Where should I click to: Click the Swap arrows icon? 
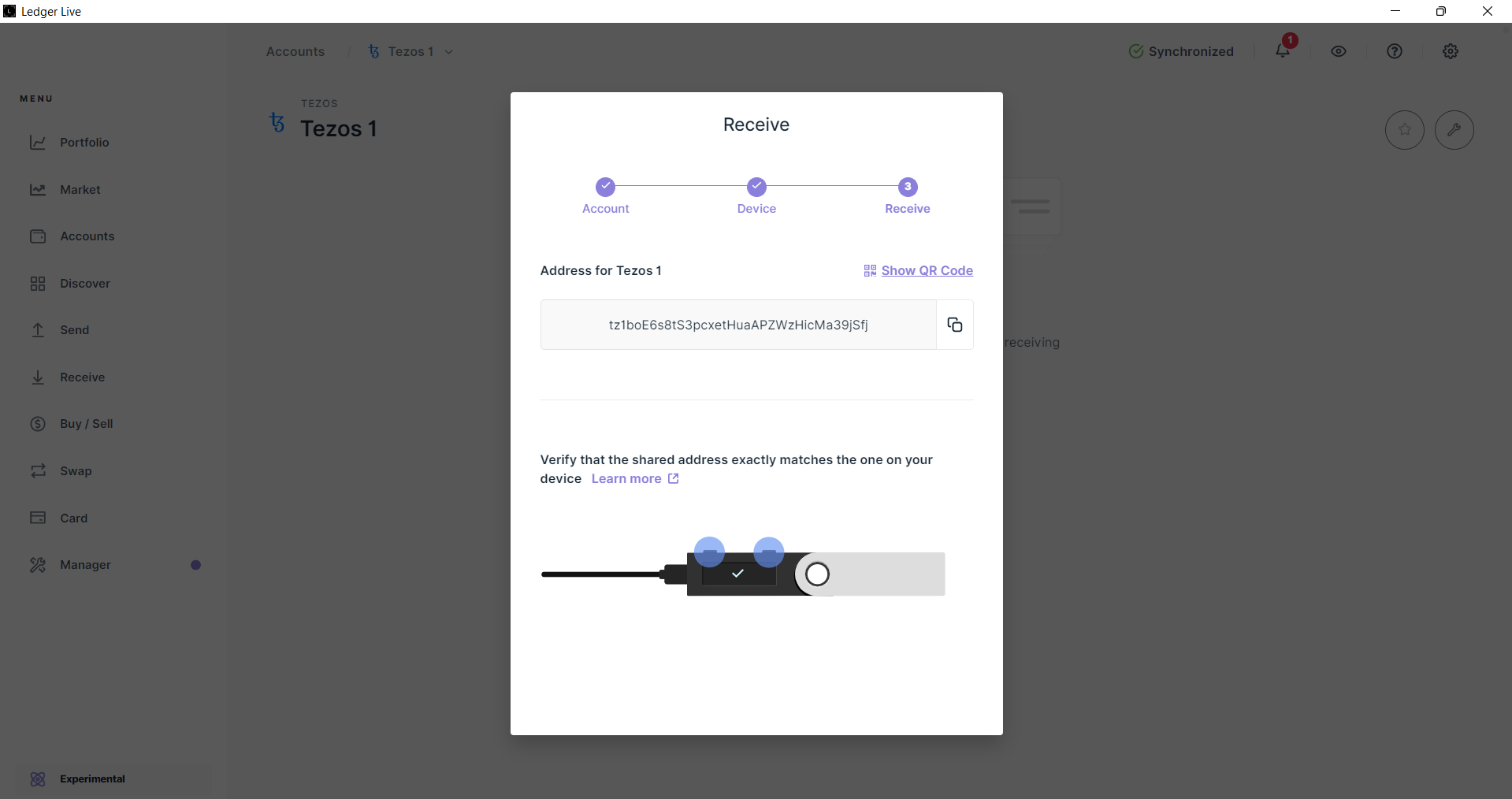(38, 471)
